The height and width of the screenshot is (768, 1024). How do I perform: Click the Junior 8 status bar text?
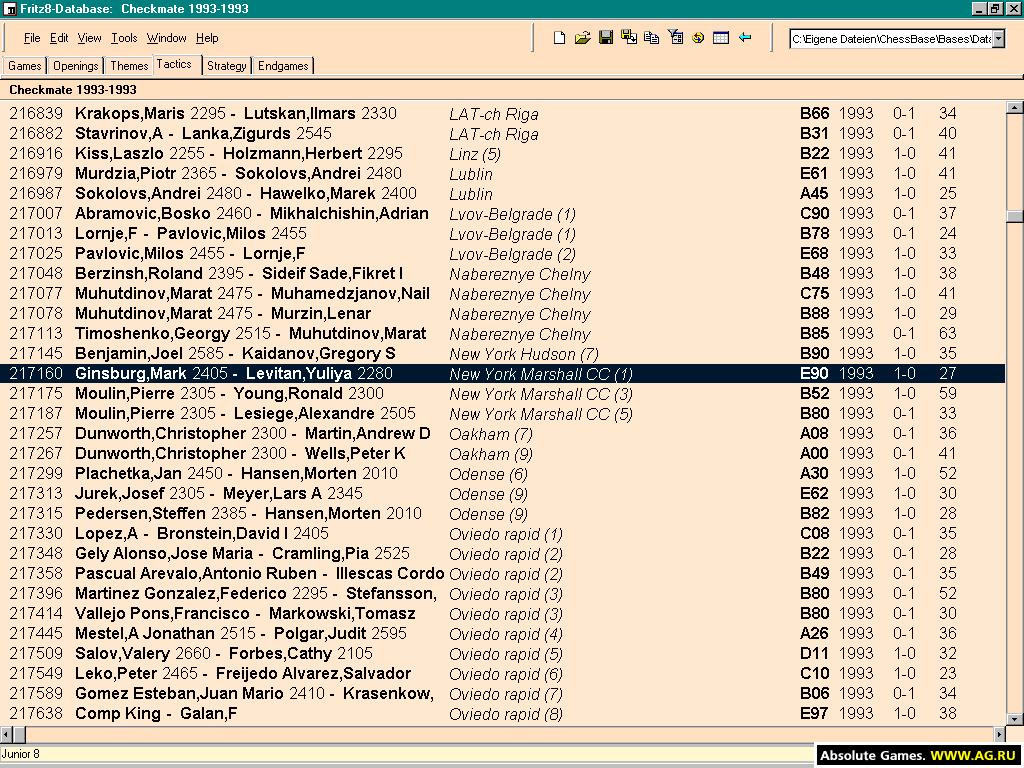tap(20, 754)
